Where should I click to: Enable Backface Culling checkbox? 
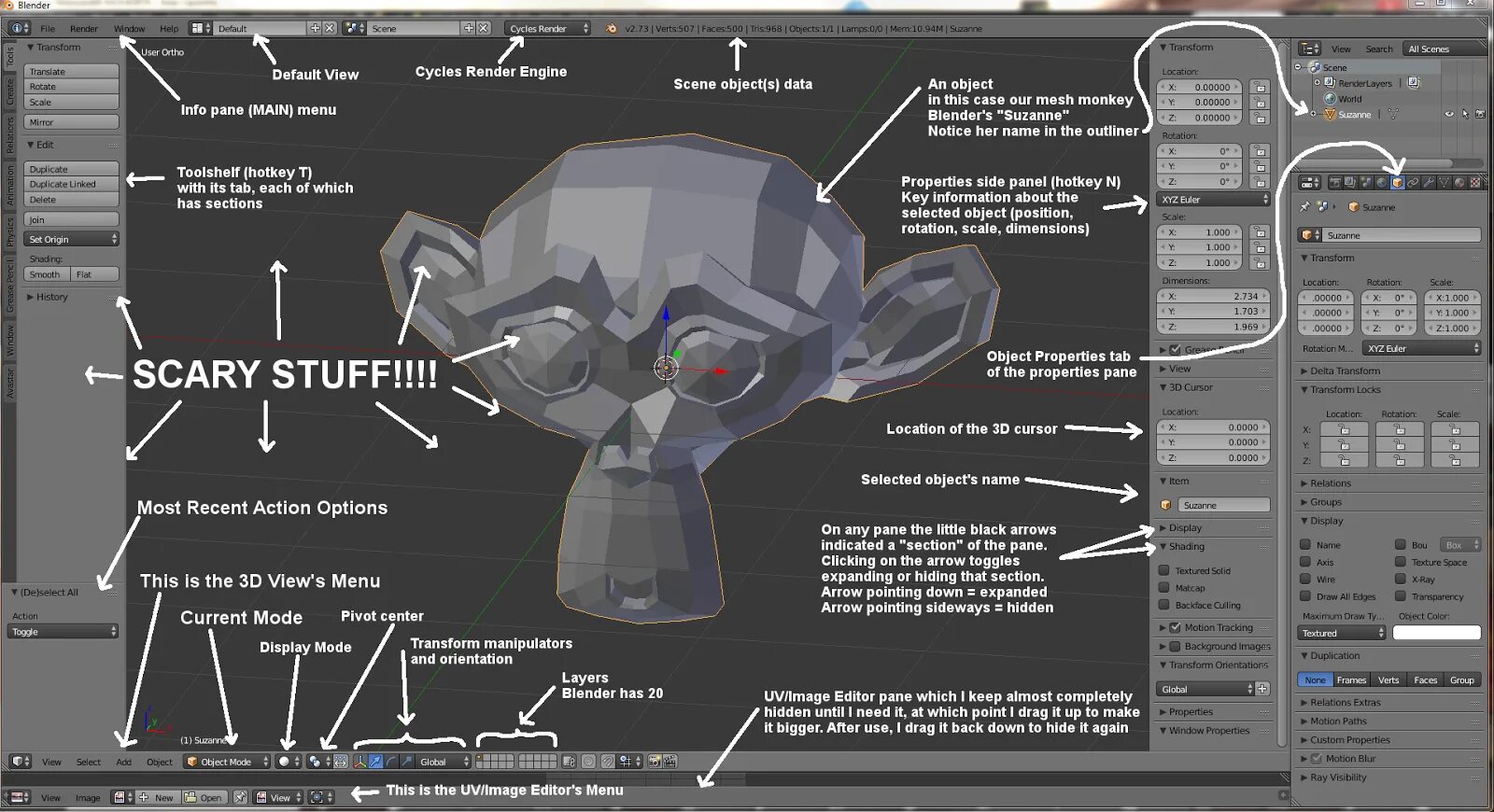tap(1164, 605)
